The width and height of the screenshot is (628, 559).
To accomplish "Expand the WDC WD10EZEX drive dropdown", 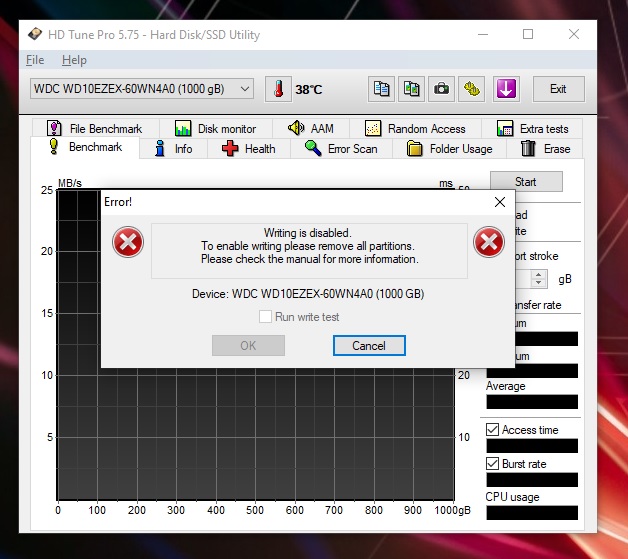I will click(x=142, y=88).
